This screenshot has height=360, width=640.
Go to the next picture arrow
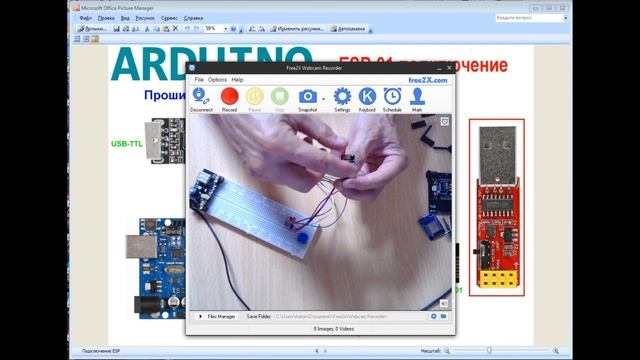(x=325, y=351)
